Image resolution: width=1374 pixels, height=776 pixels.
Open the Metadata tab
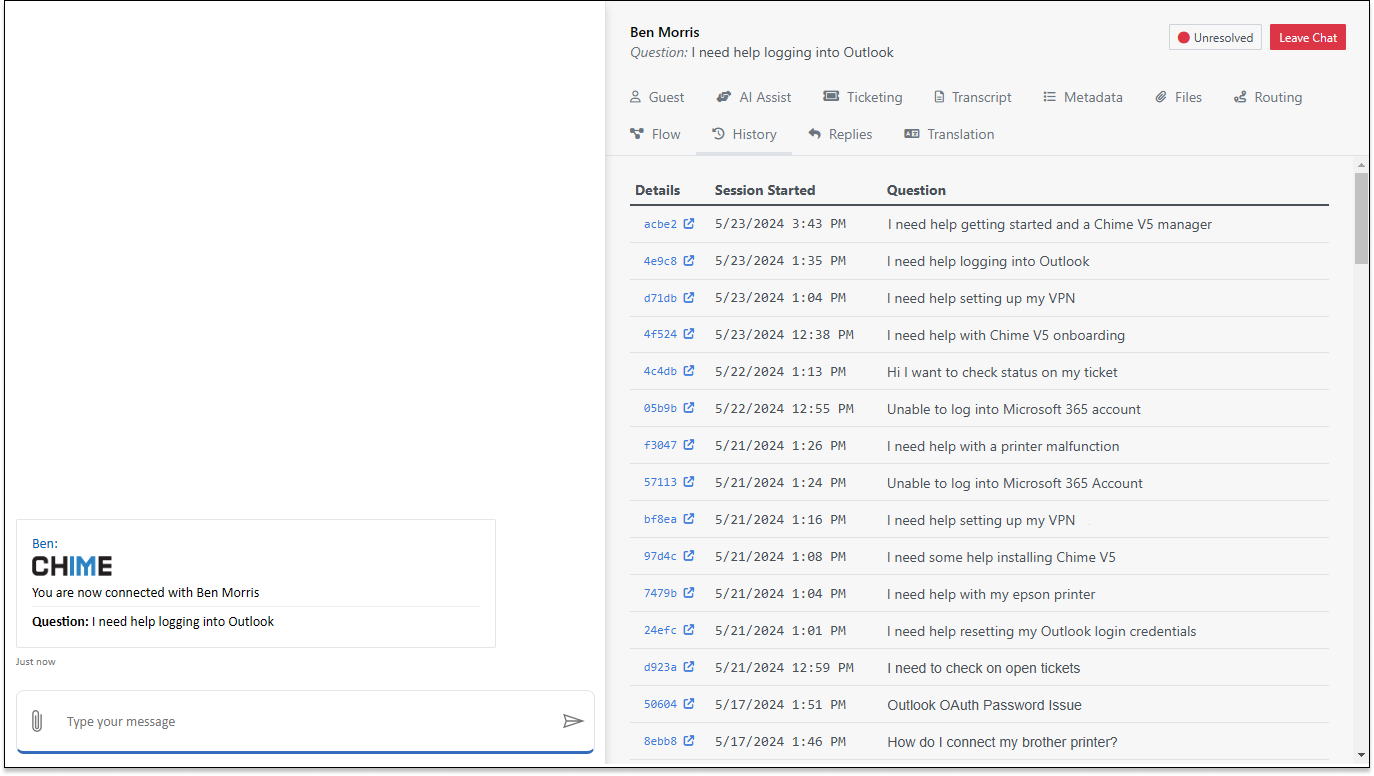click(1083, 97)
